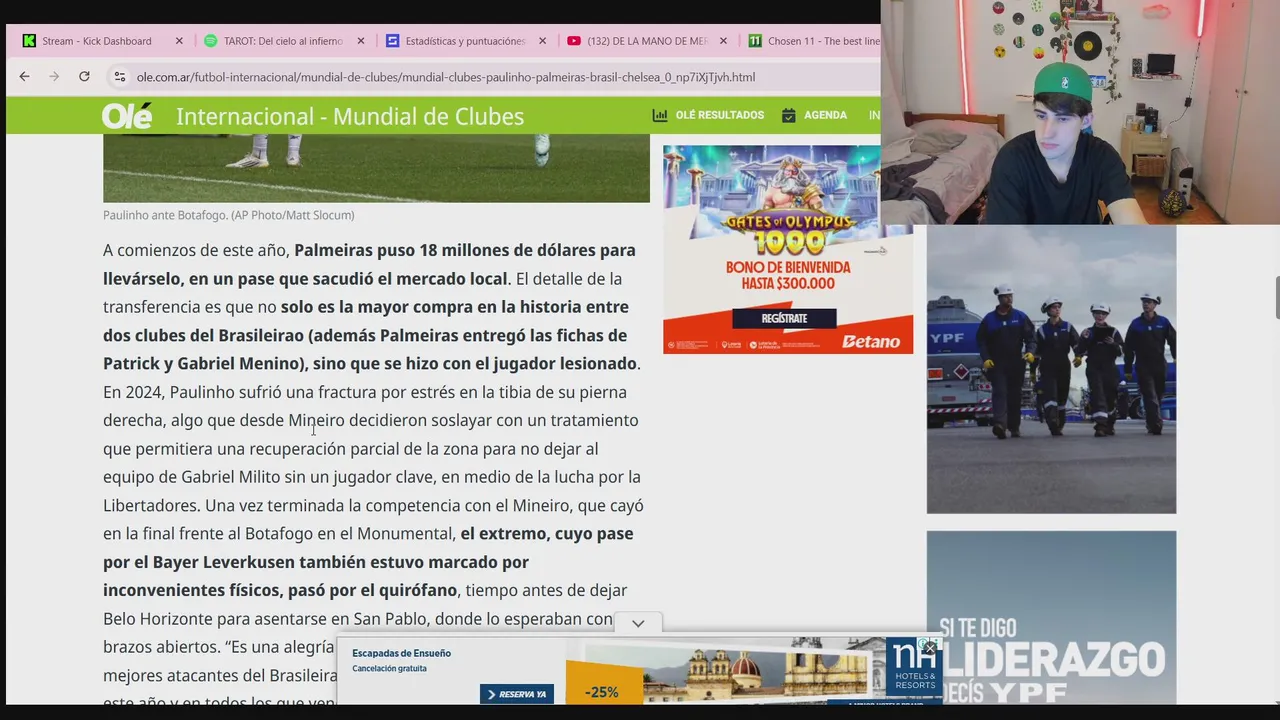Click the Olé logo

click(127, 116)
